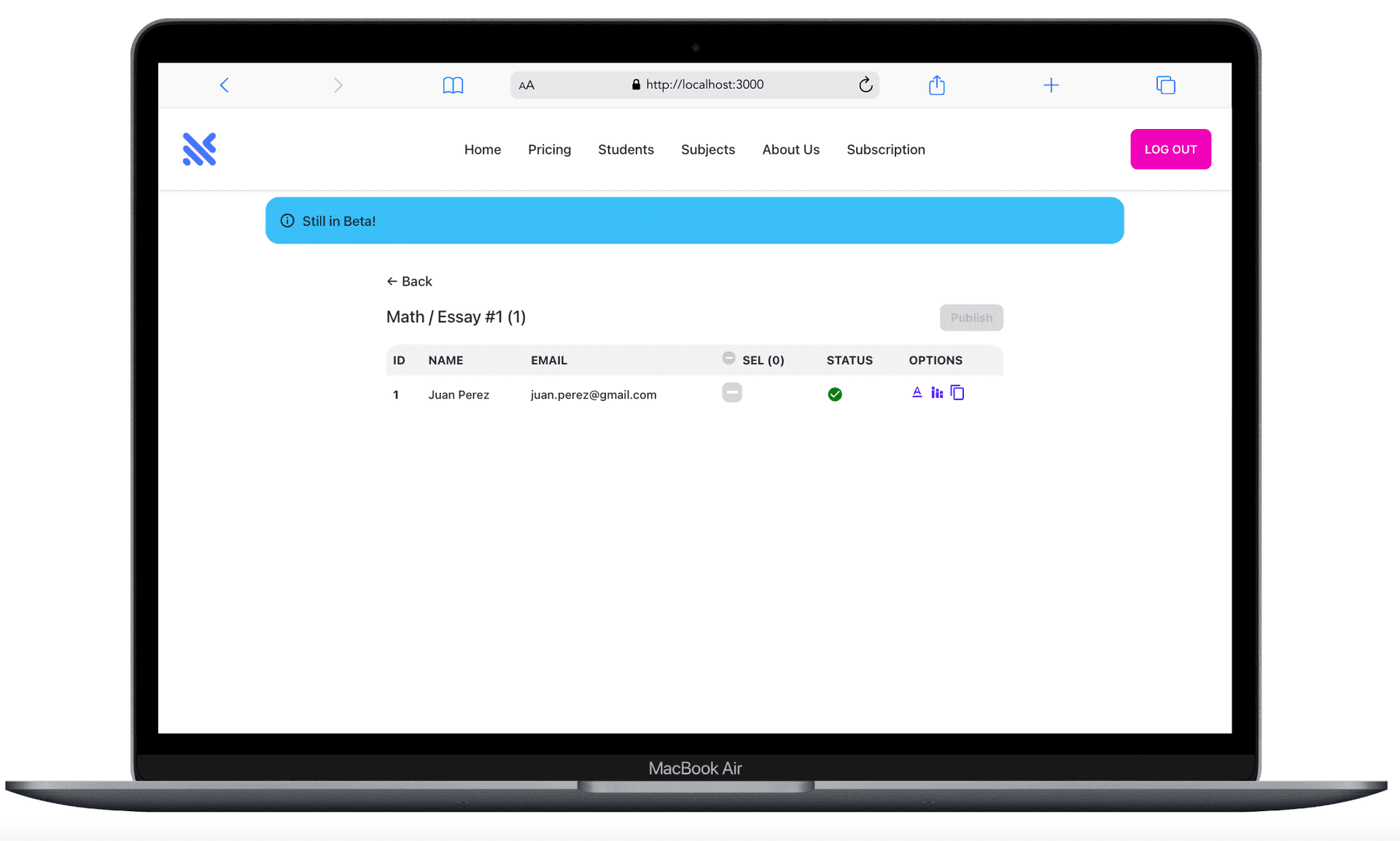
Task: Click the app logo icon in top left
Action: click(198, 149)
